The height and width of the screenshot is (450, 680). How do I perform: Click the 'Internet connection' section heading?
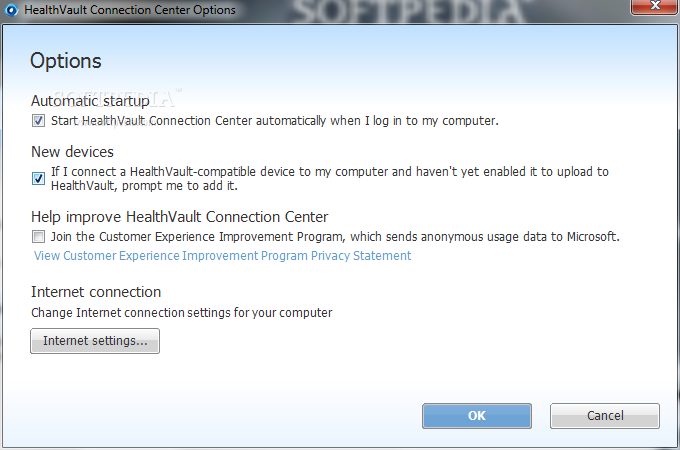(96, 292)
